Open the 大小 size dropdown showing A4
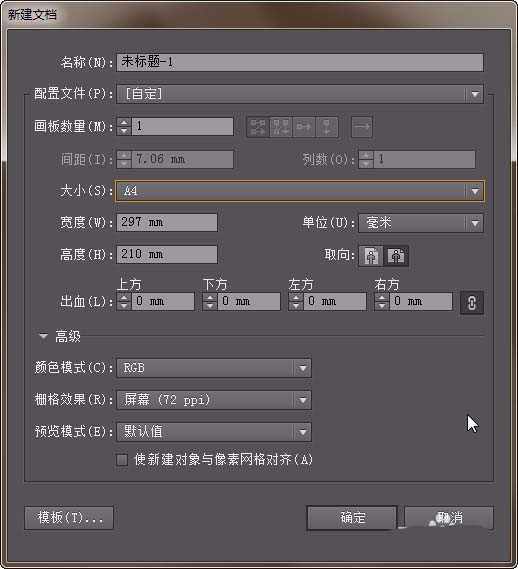 coord(300,191)
